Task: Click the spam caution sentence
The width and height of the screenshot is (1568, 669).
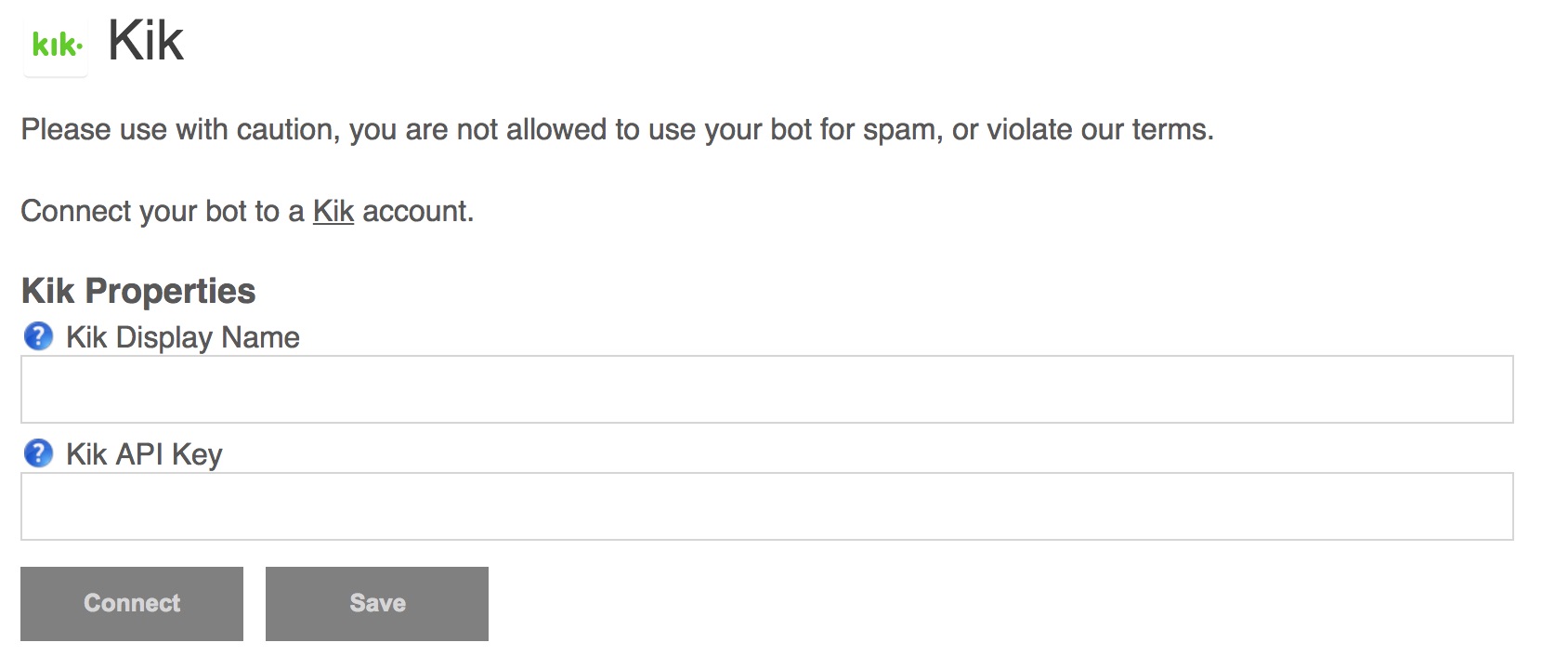Action: (x=618, y=130)
